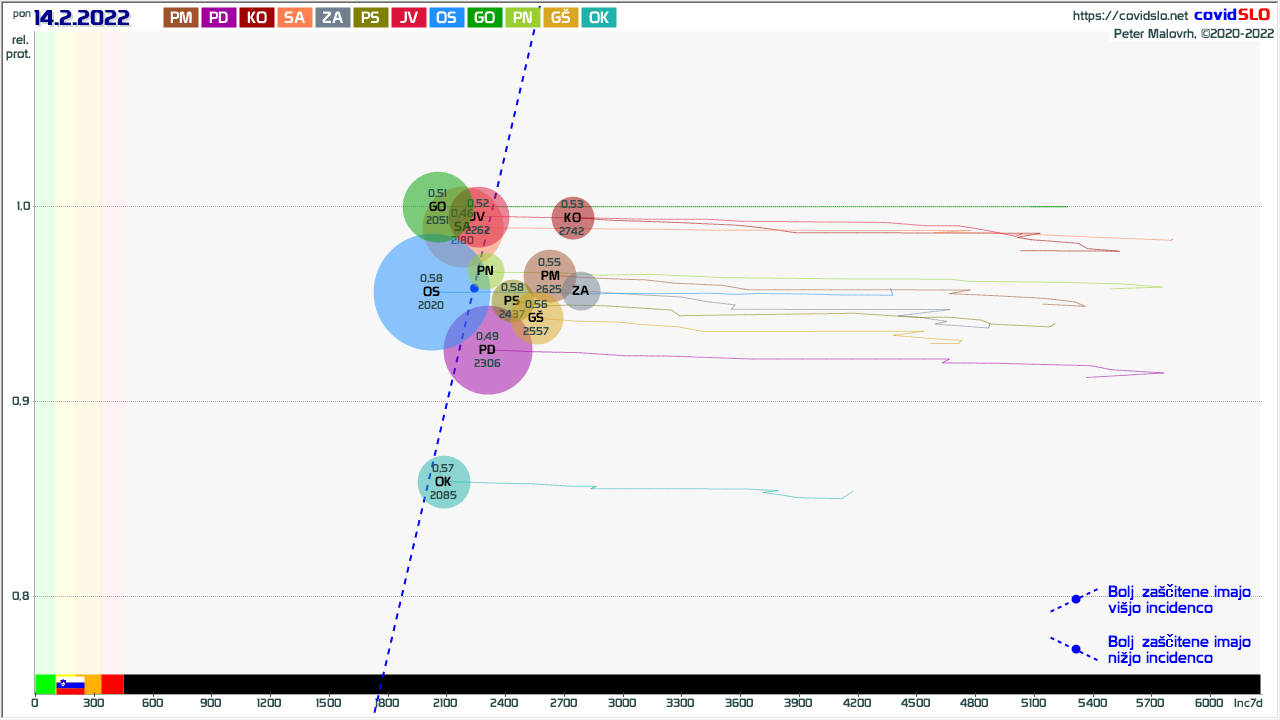Click the blue national average dot
Viewport: 1280px width, 720px height.
474,288
